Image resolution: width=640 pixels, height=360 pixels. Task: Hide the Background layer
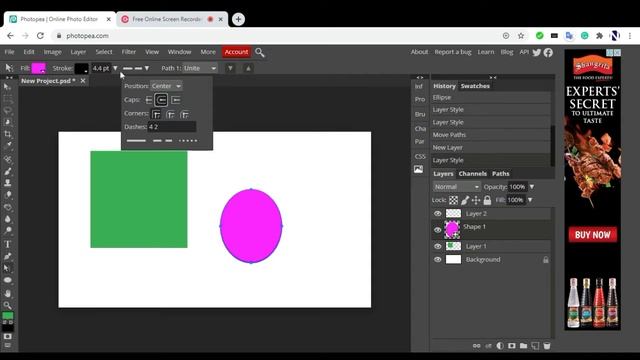point(438,259)
